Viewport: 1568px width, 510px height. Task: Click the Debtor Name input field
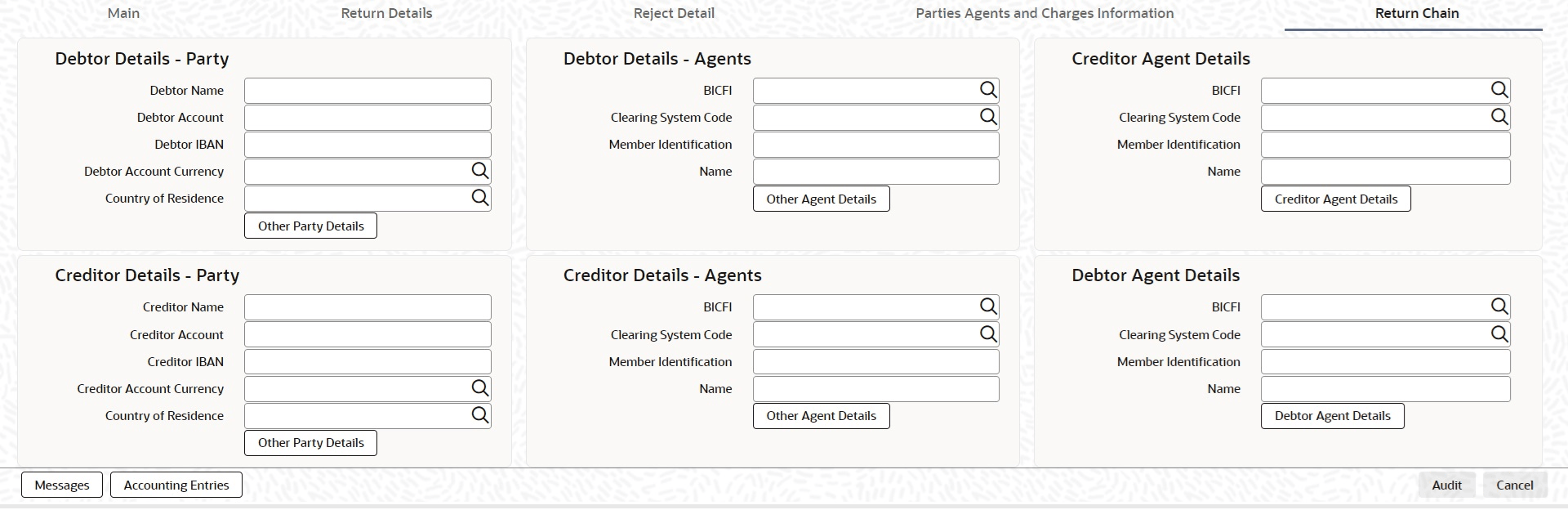(367, 91)
